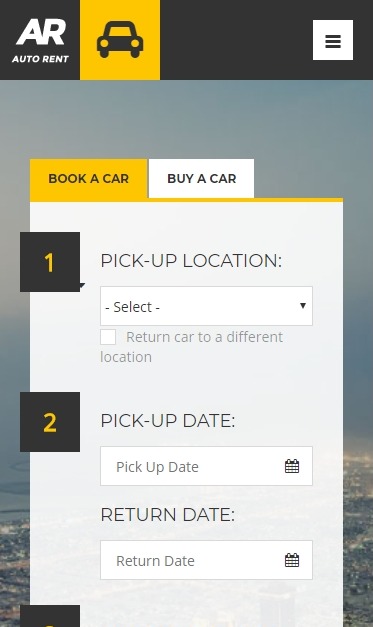This screenshot has height=627, width=373.
Task: Click the Pick-up Location heading
Action: pos(191,261)
